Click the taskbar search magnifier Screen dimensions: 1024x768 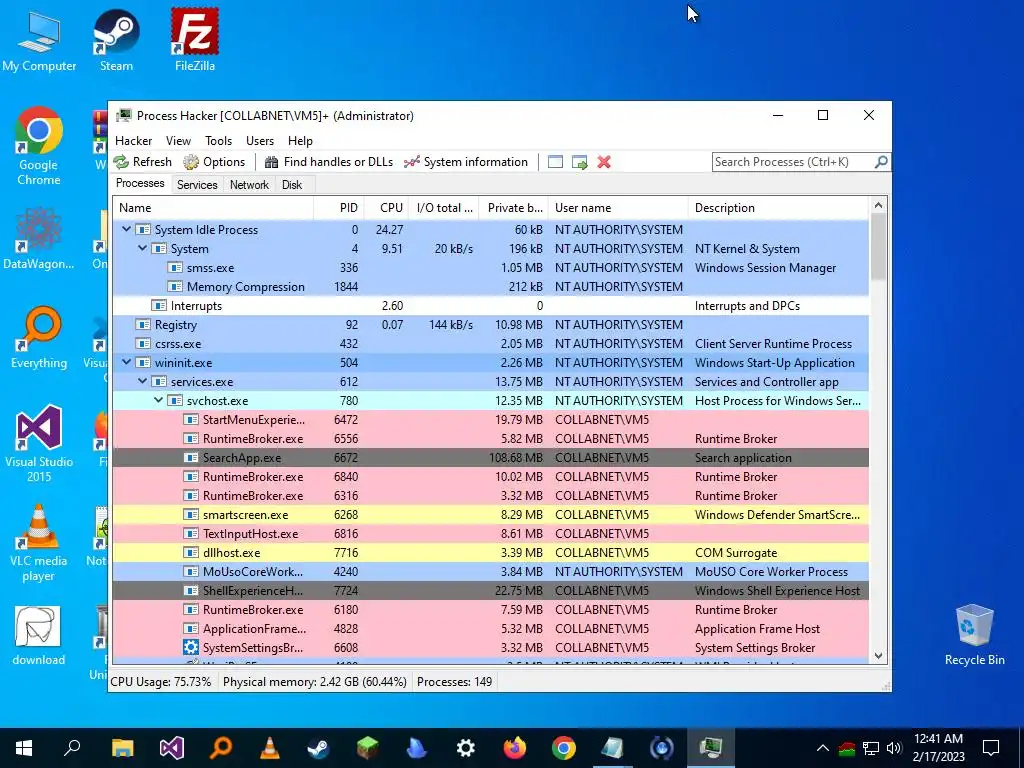pyautogui.click(x=72, y=748)
